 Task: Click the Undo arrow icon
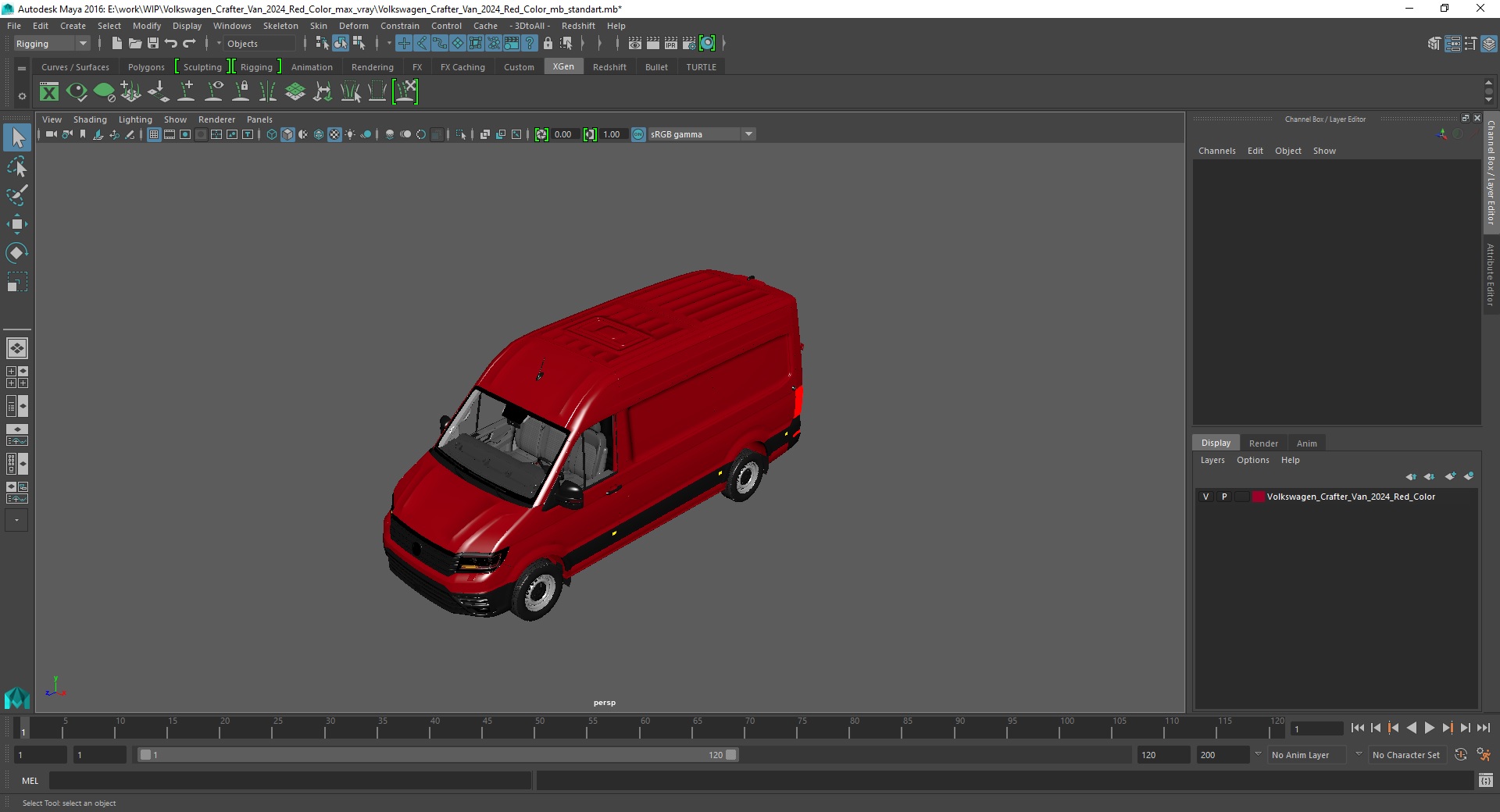pyautogui.click(x=171, y=44)
